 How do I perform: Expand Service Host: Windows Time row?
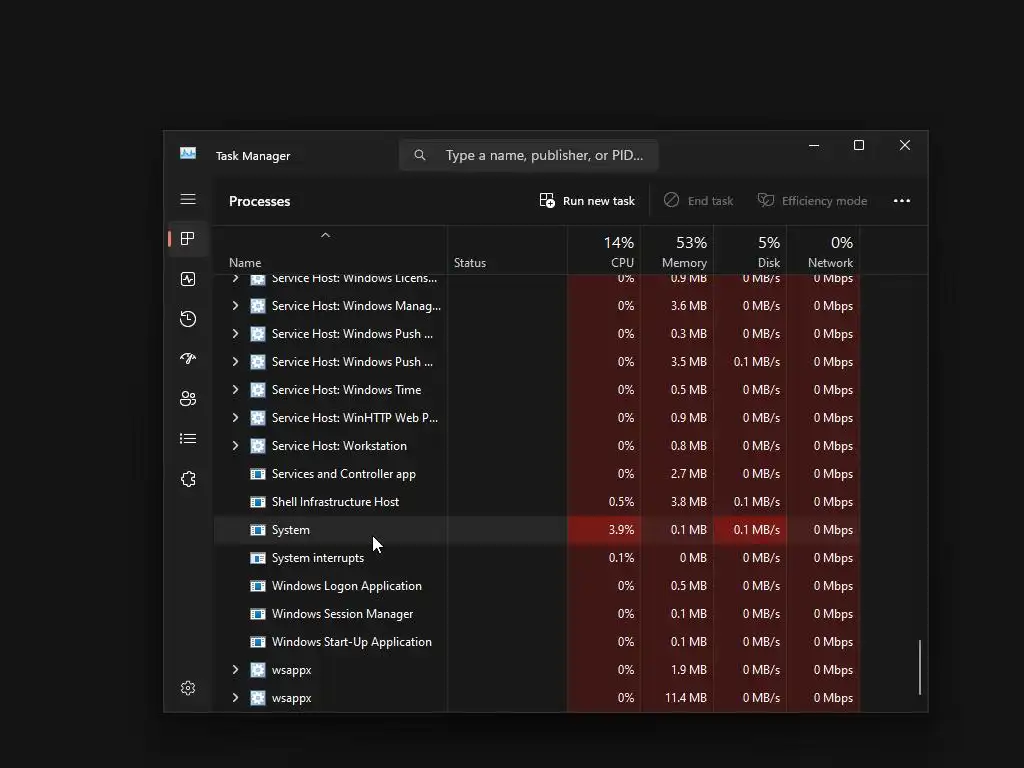coord(235,390)
